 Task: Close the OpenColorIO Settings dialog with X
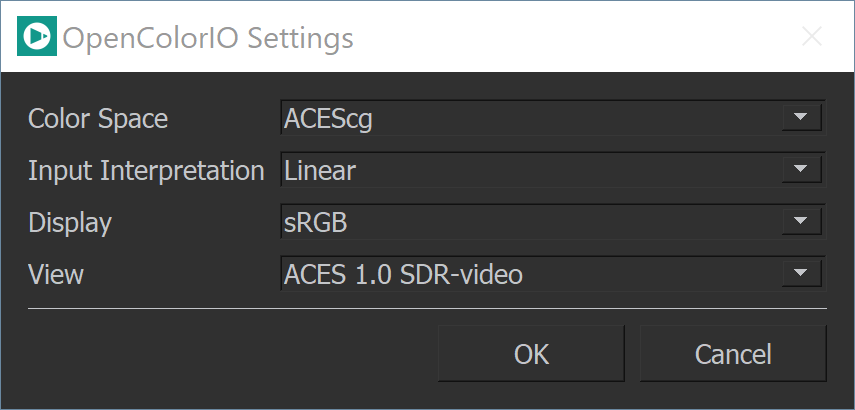click(x=812, y=37)
